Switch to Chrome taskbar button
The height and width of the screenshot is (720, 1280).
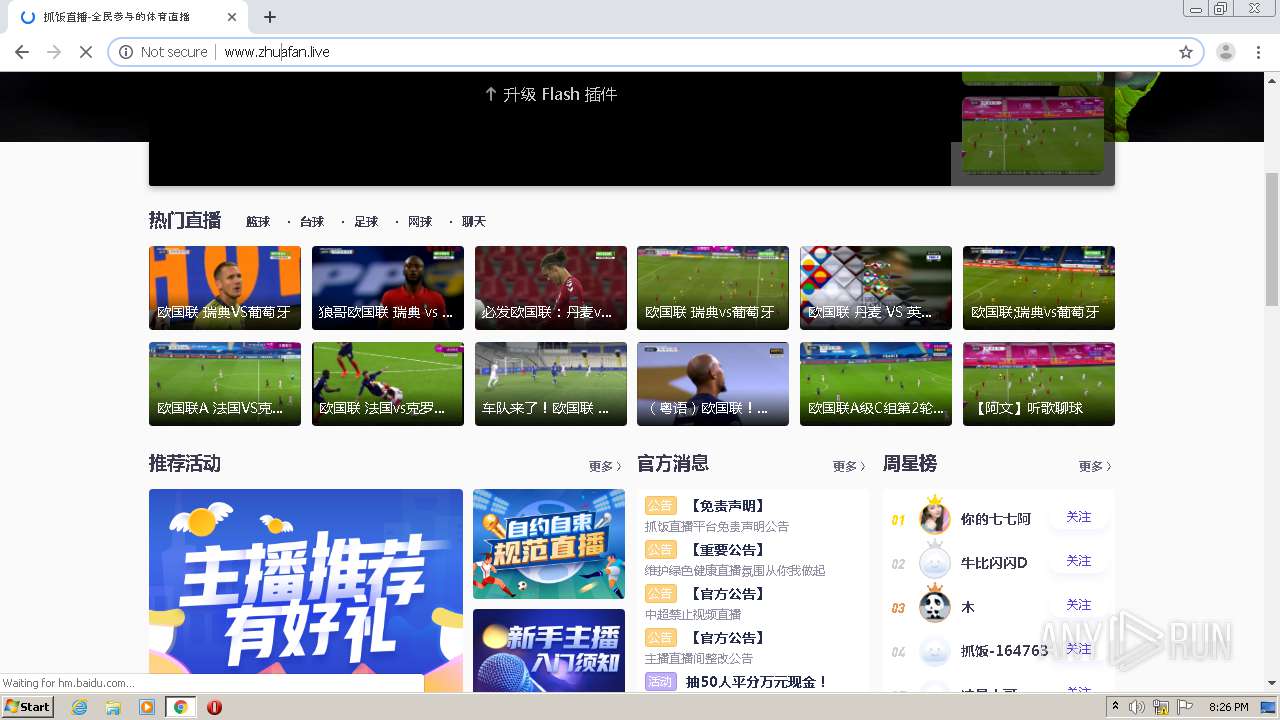(x=181, y=707)
